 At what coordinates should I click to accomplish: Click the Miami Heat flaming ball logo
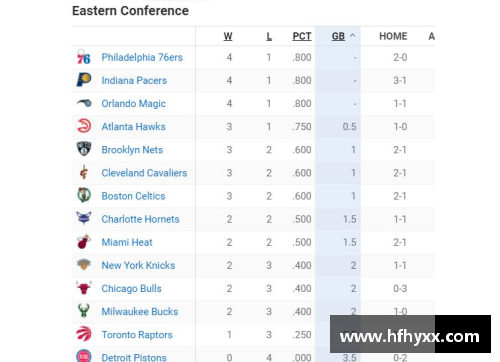pos(84,242)
